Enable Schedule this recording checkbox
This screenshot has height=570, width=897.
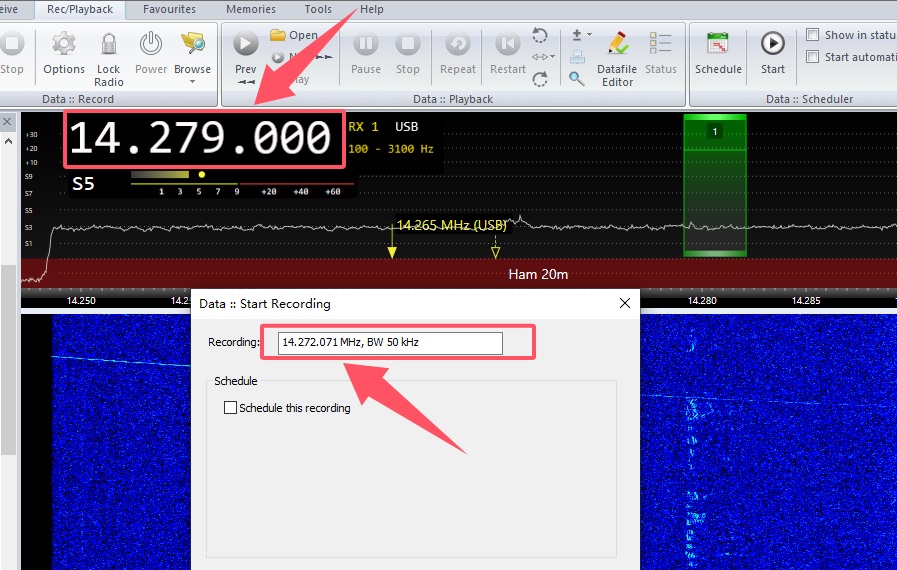(x=231, y=408)
